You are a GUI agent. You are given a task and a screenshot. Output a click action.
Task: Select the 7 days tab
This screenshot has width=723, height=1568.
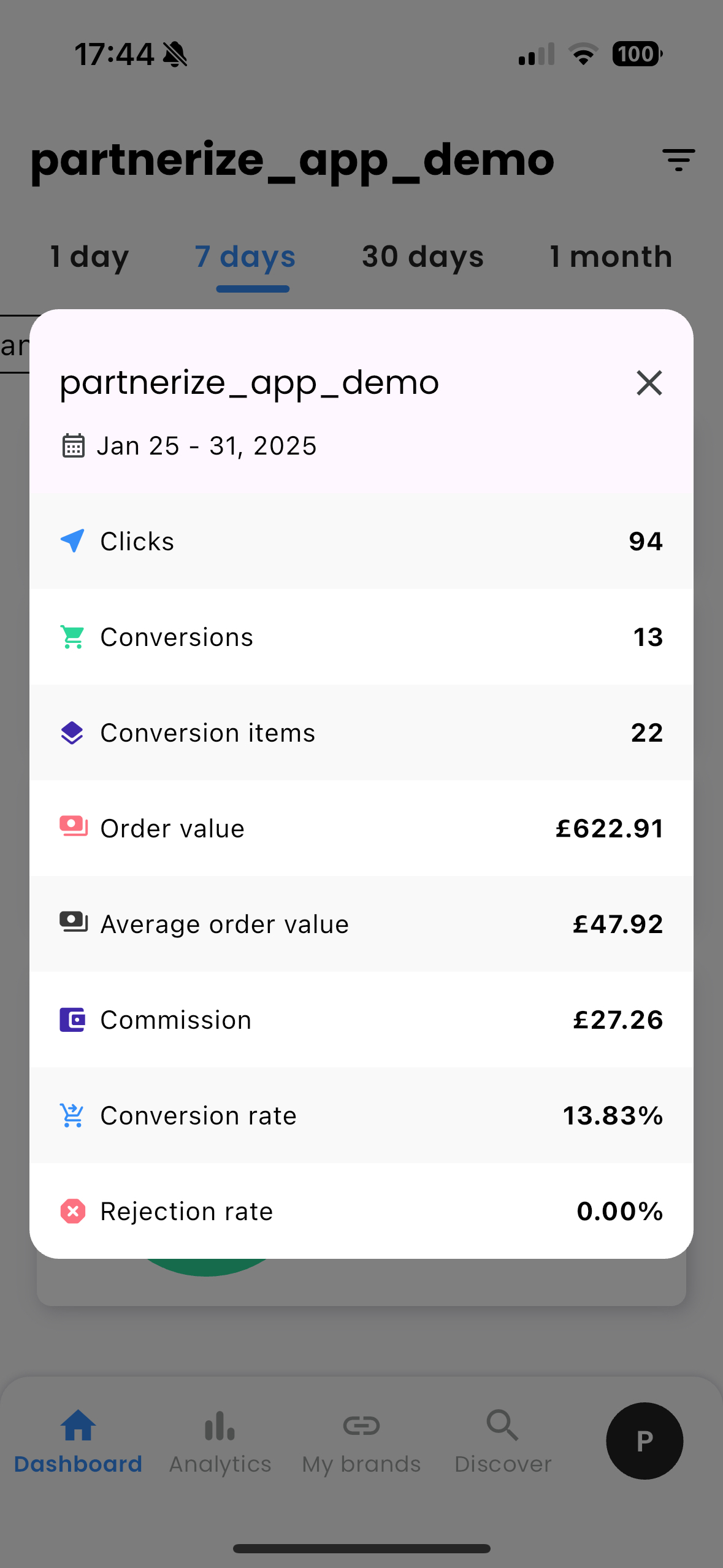(245, 257)
